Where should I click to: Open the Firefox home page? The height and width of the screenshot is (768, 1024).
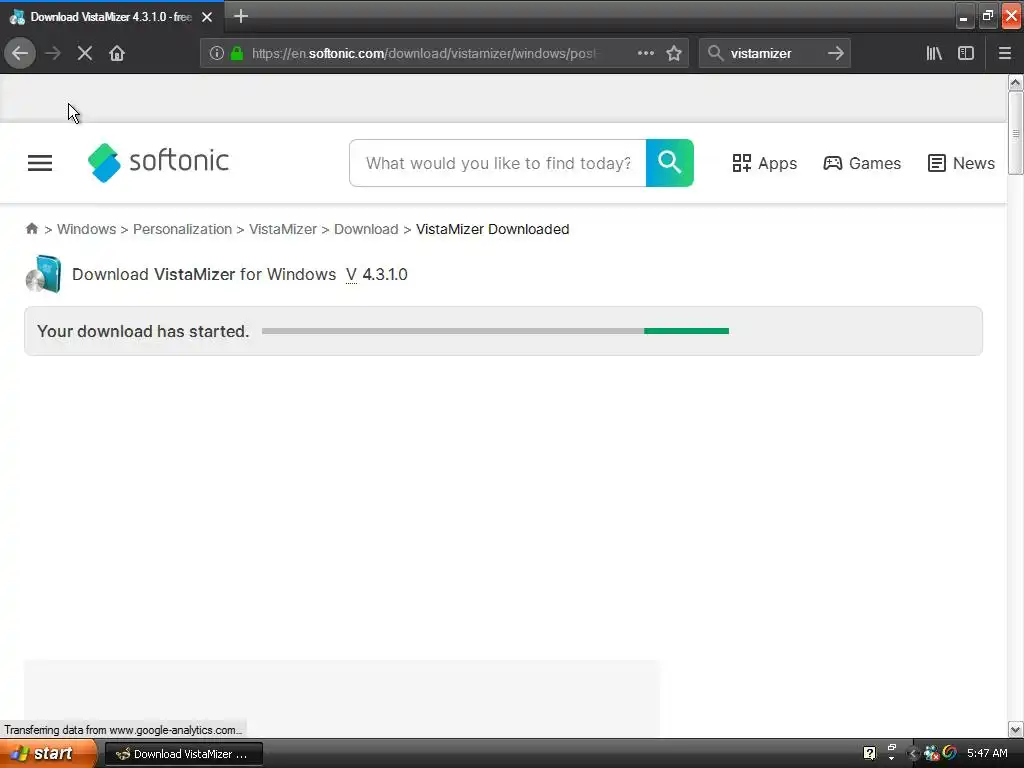(x=117, y=54)
